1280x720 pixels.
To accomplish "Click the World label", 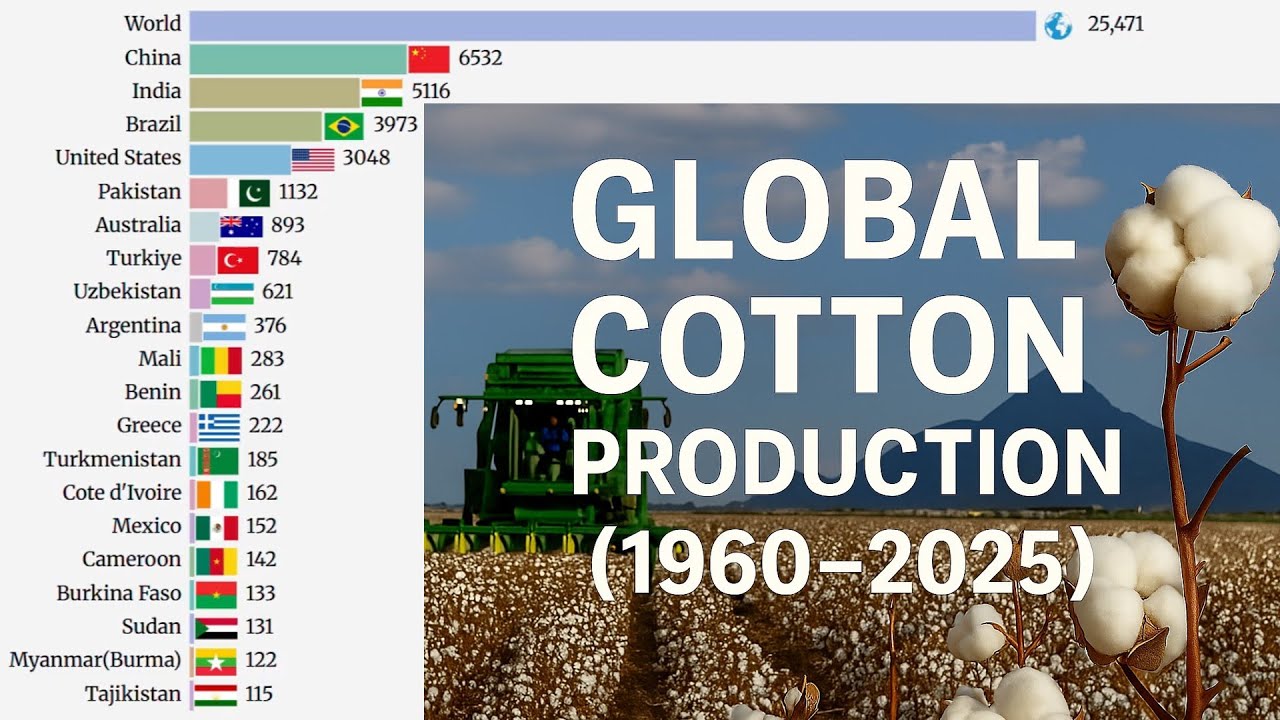I will 153,24.
